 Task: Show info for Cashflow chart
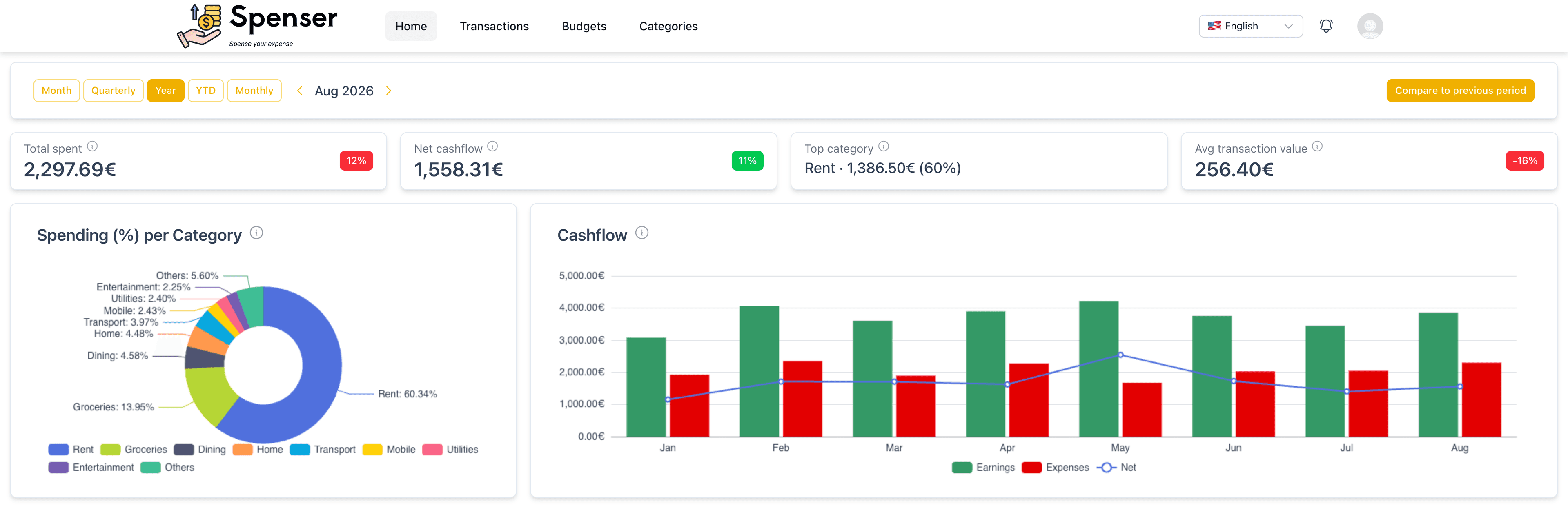(642, 233)
